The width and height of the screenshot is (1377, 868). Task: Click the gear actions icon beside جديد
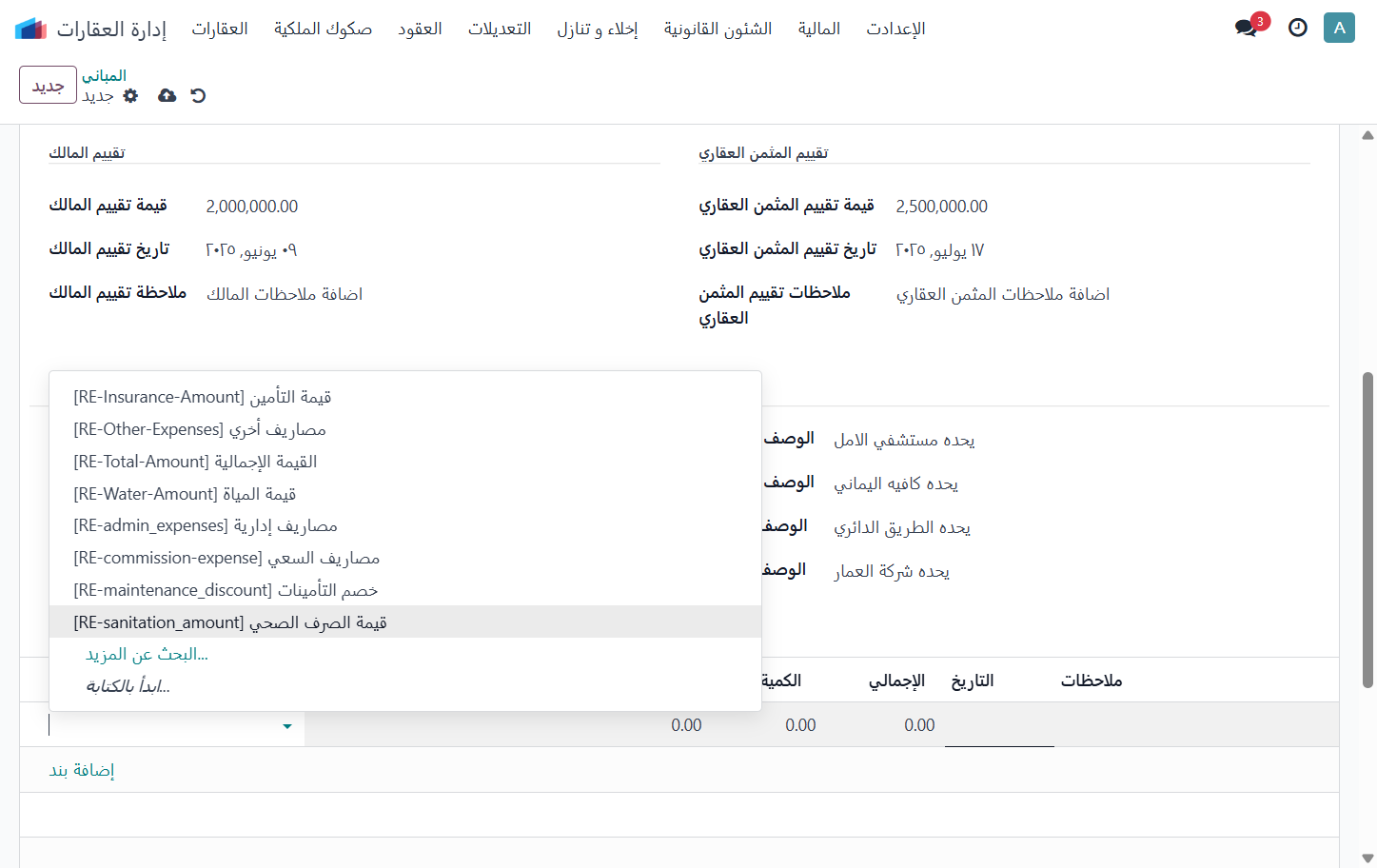pos(131,95)
